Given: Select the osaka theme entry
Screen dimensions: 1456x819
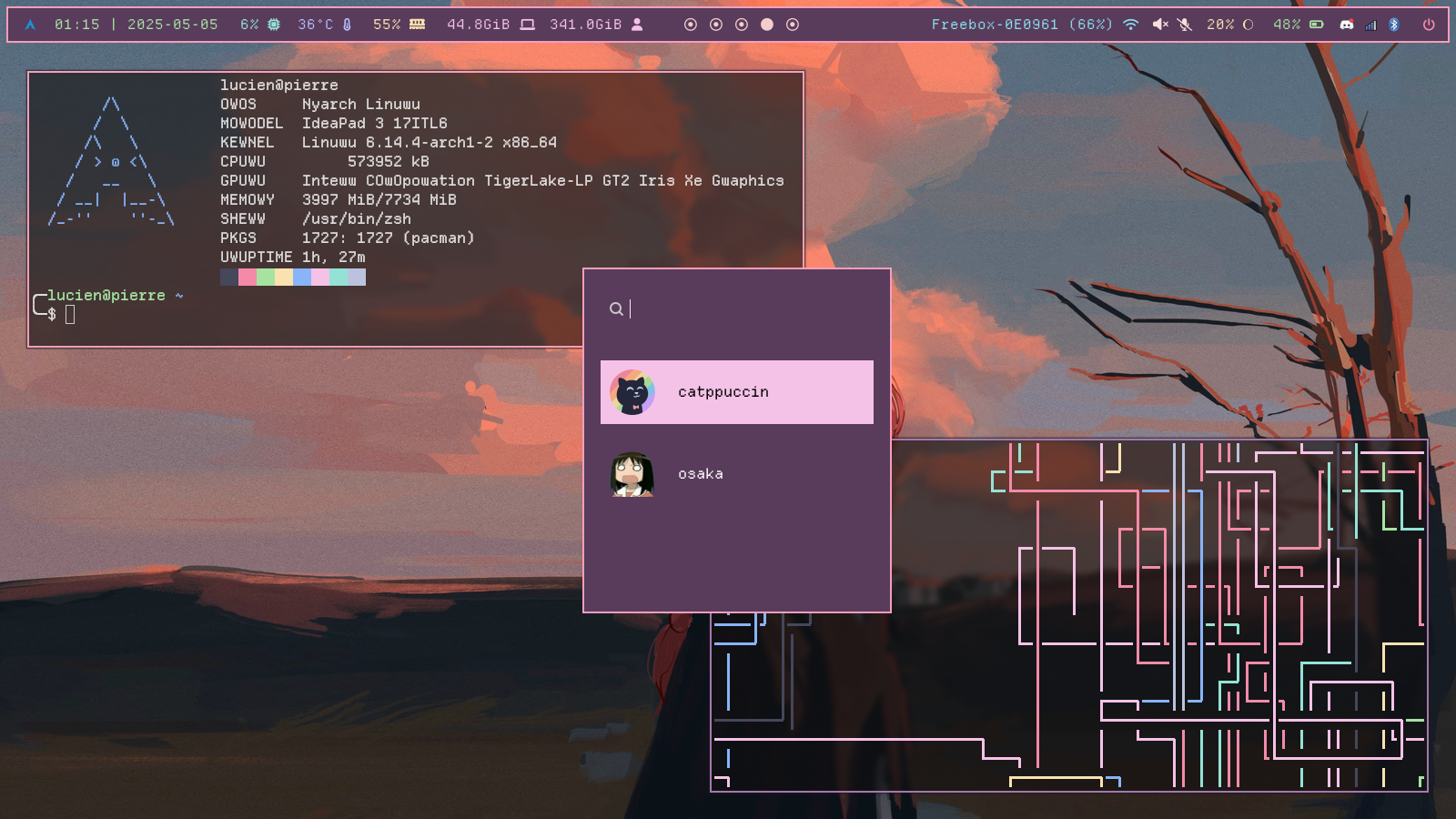Looking at the screenshot, I should [x=737, y=474].
